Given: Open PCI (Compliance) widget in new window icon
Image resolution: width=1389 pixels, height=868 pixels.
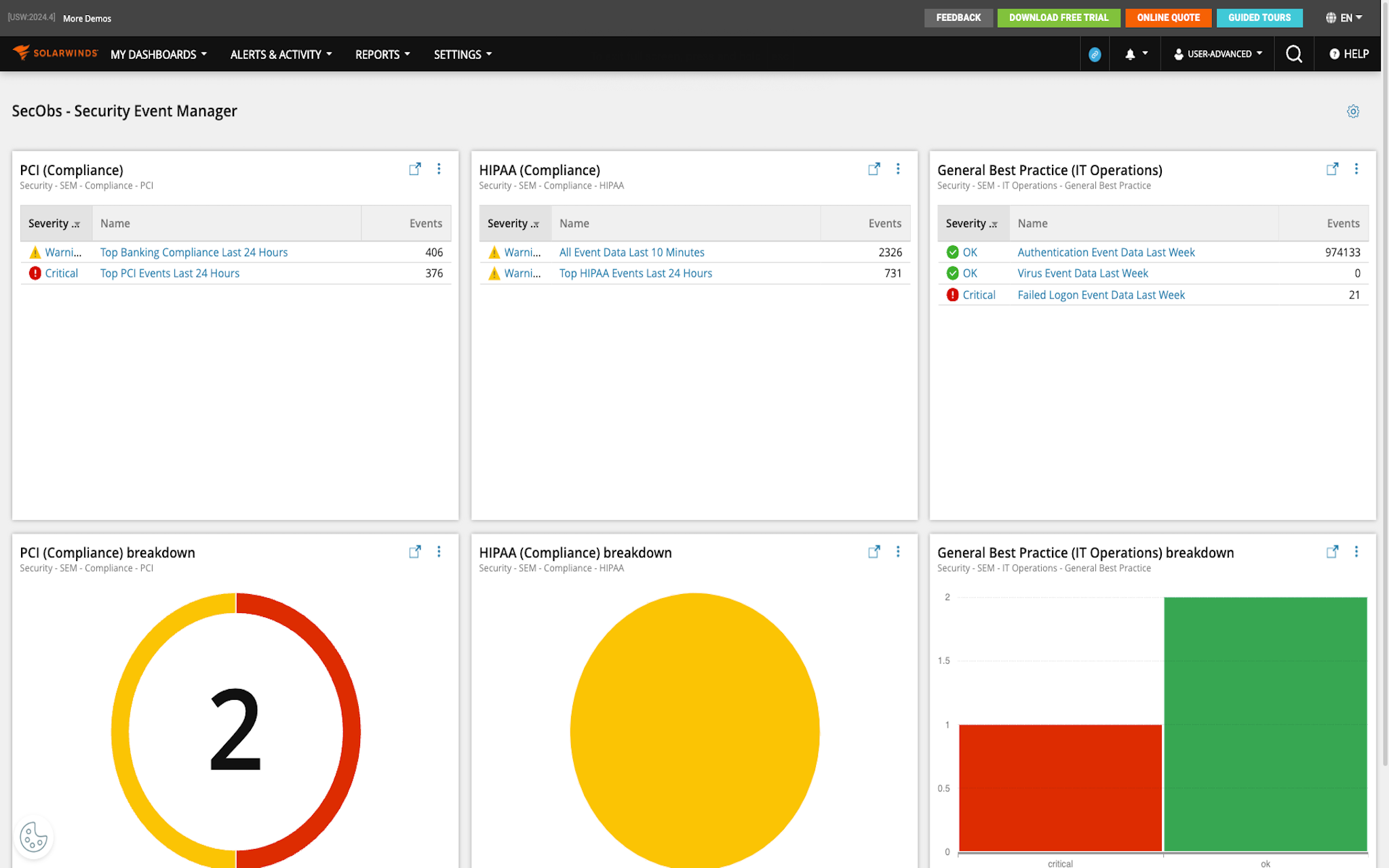Looking at the screenshot, I should [414, 169].
